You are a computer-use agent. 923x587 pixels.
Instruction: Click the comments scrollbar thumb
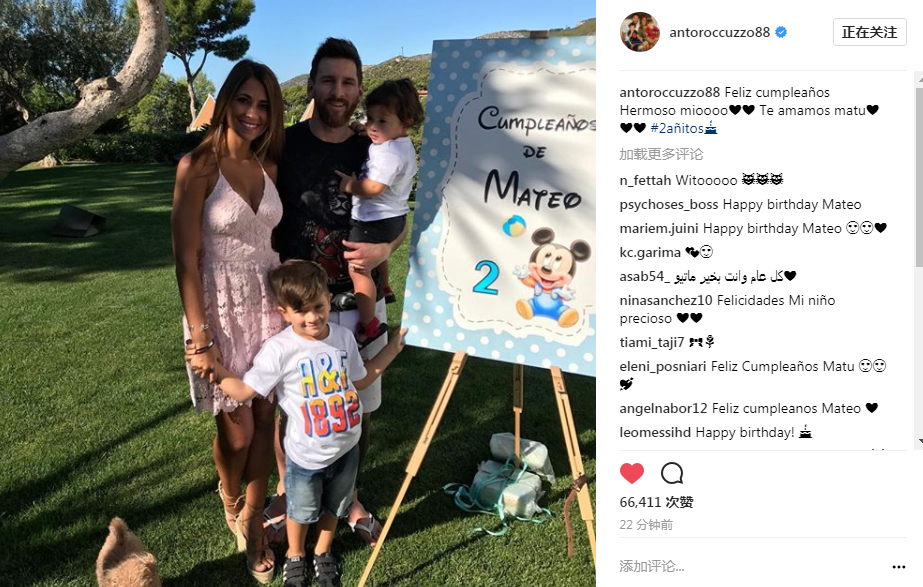tap(919, 177)
